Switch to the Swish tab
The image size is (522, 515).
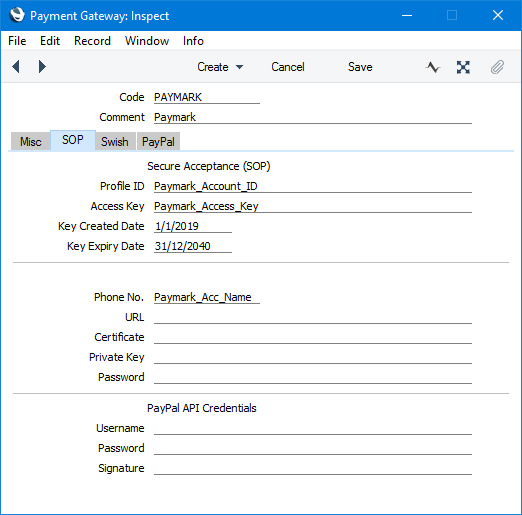115,141
